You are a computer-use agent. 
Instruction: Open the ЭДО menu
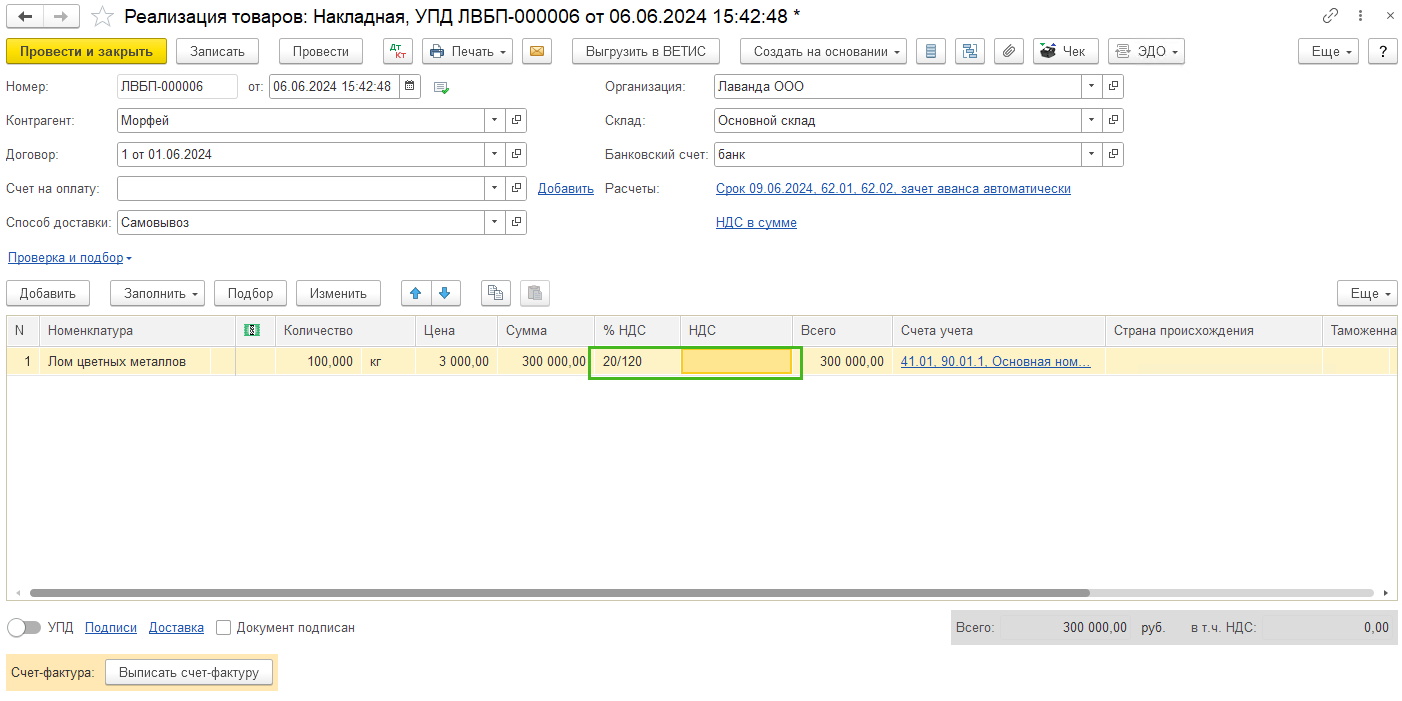coord(1146,51)
